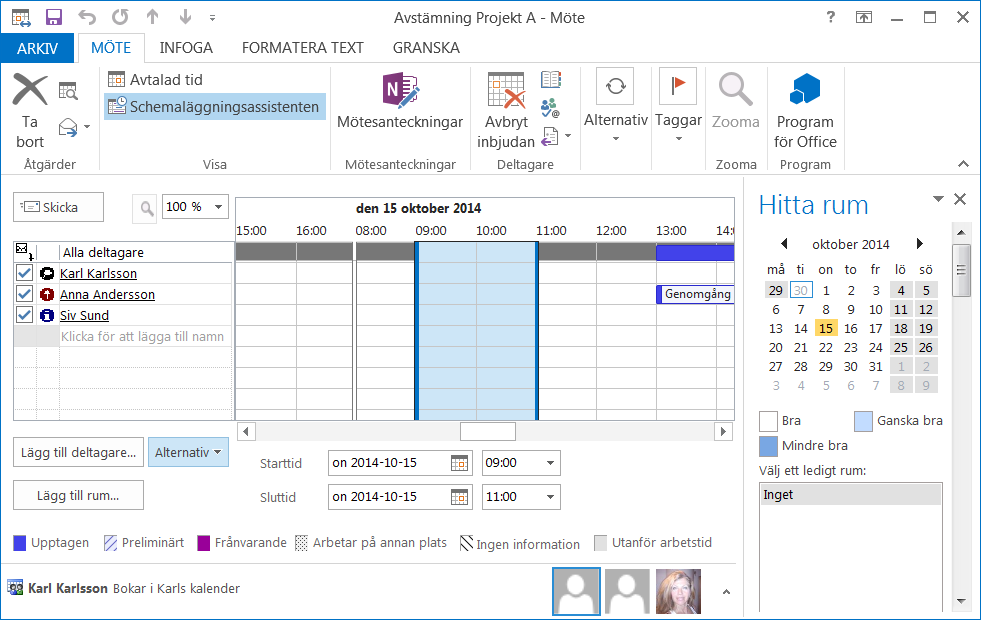Screen dimensions: 981x620
Task: Close the Hitta rum pane
Action: click(960, 199)
